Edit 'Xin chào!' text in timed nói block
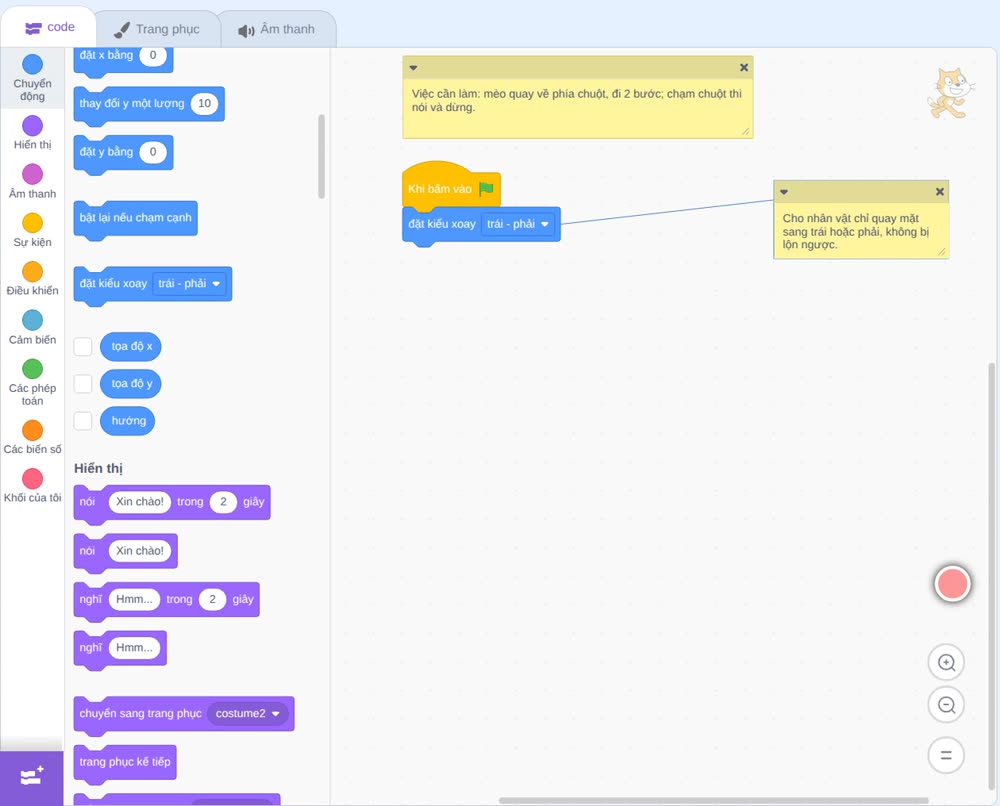Viewport: 1000px width, 806px height. 140,502
